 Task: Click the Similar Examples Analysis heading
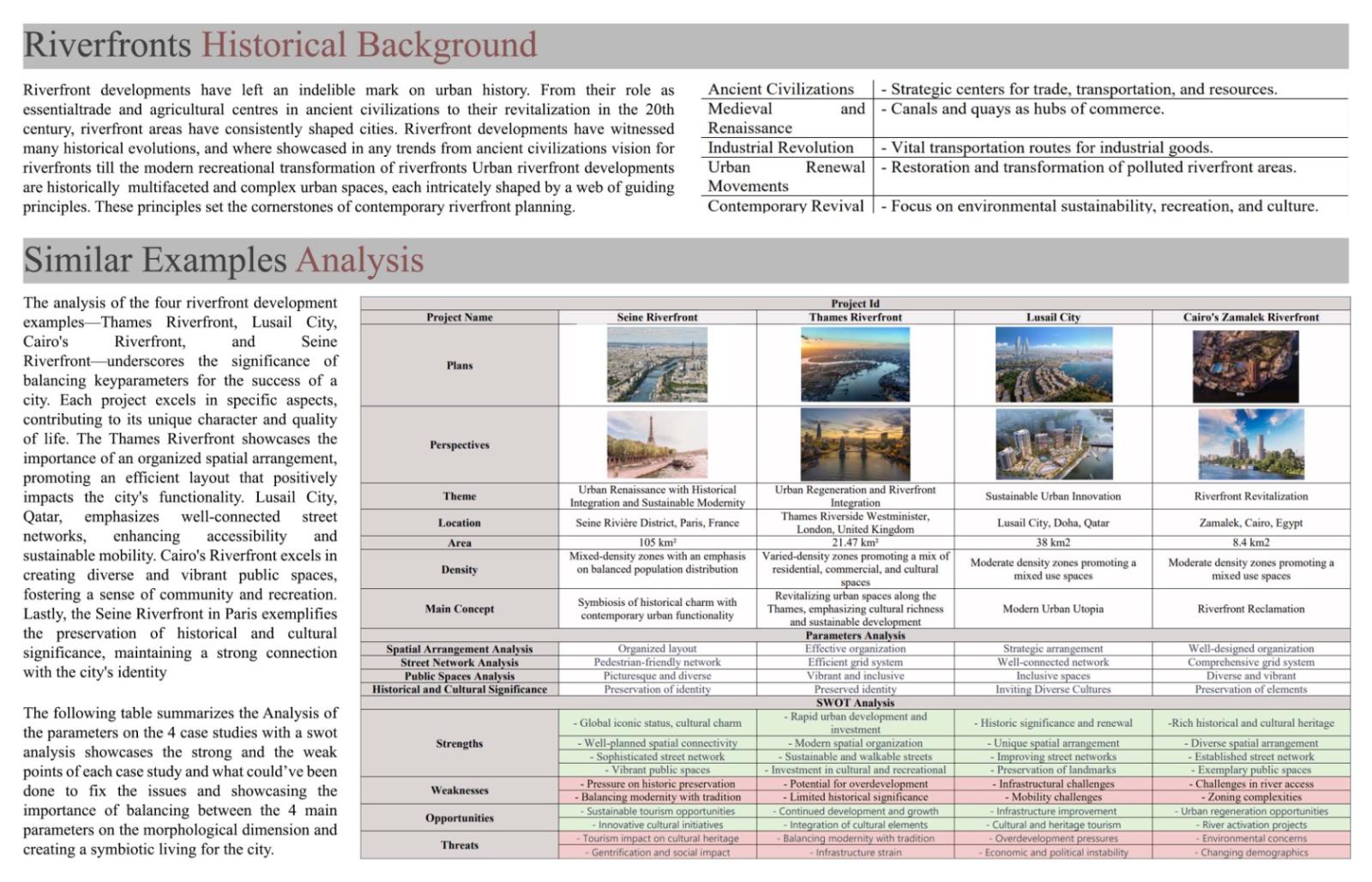(x=224, y=261)
